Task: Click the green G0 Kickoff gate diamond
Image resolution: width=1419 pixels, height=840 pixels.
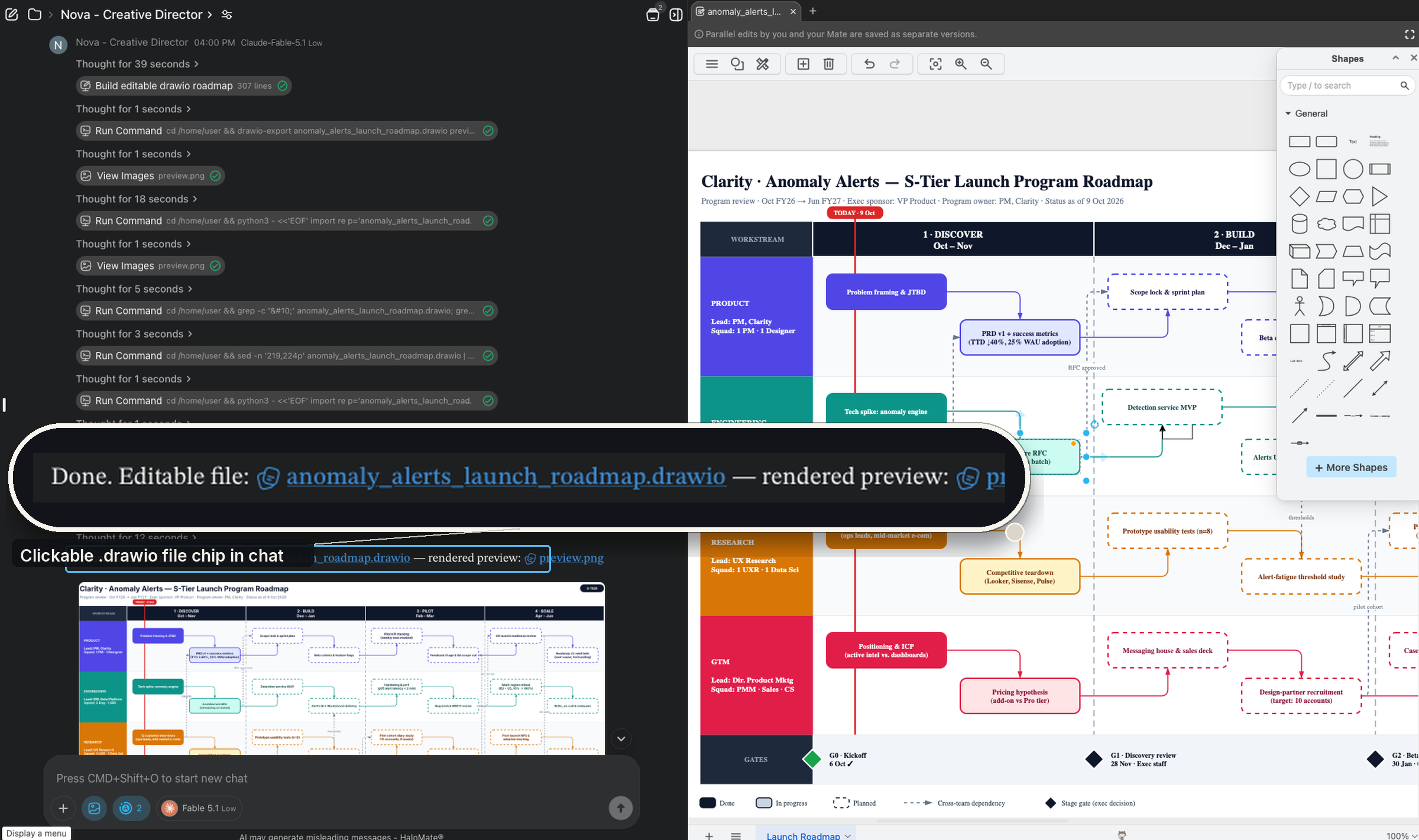Action: tap(812, 759)
